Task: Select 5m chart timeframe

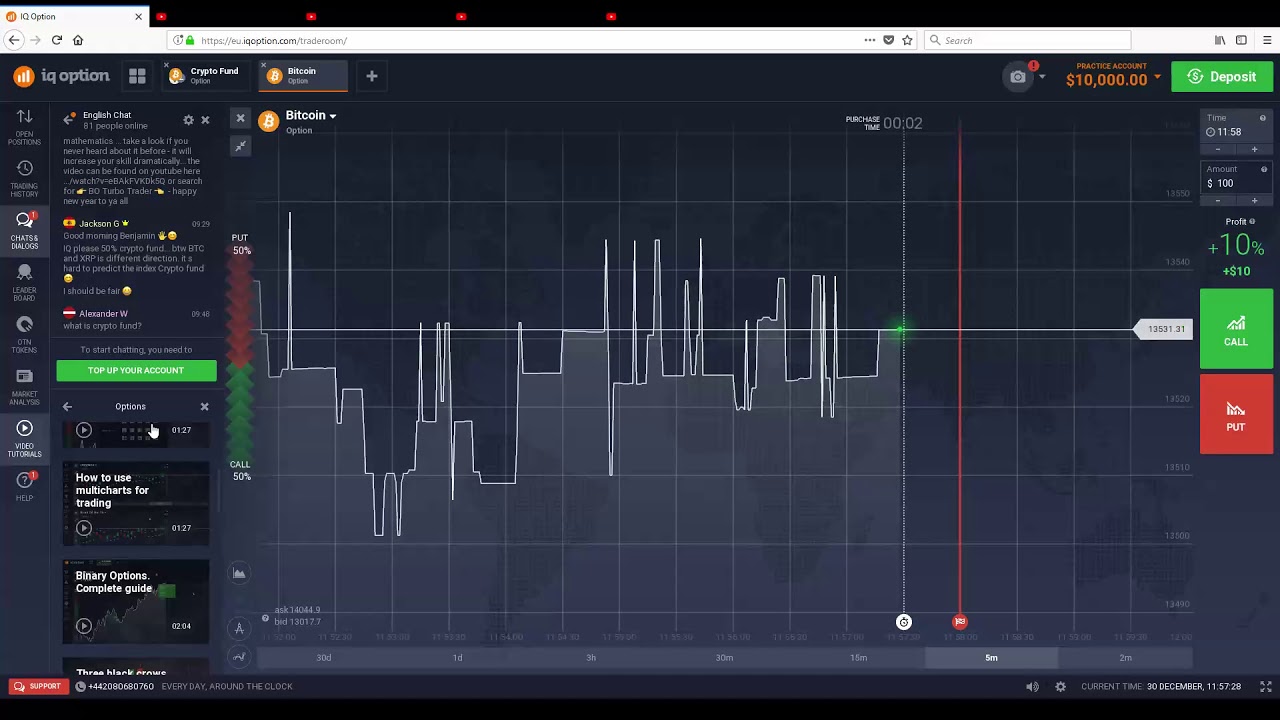Action: tap(991, 658)
